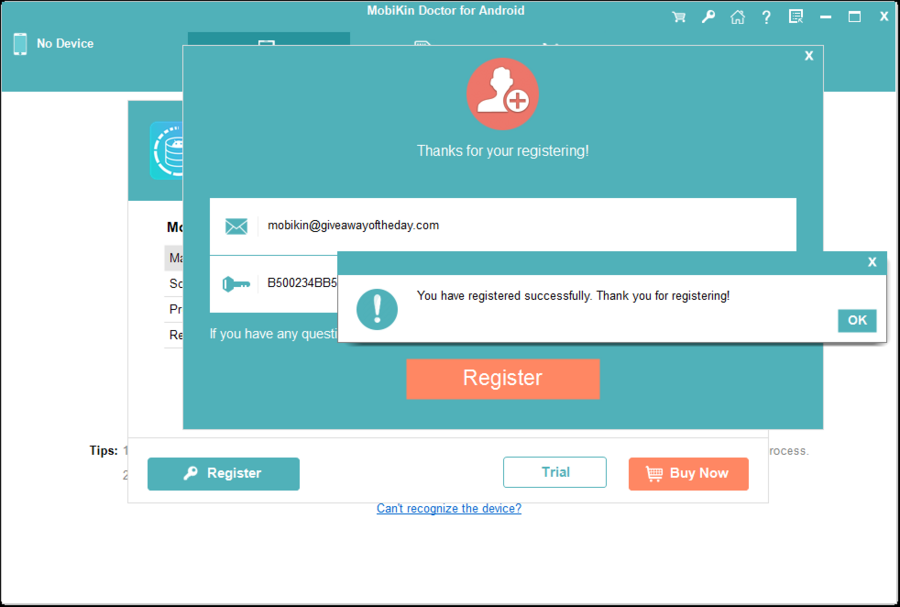Close the registration success popup with X
The image size is (900, 607).
click(x=871, y=261)
